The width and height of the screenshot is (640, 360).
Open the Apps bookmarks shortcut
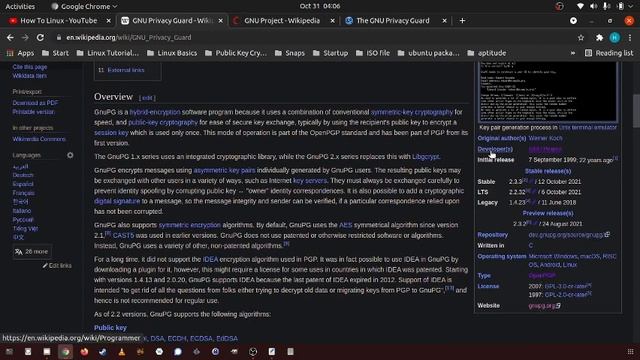coord(20,53)
